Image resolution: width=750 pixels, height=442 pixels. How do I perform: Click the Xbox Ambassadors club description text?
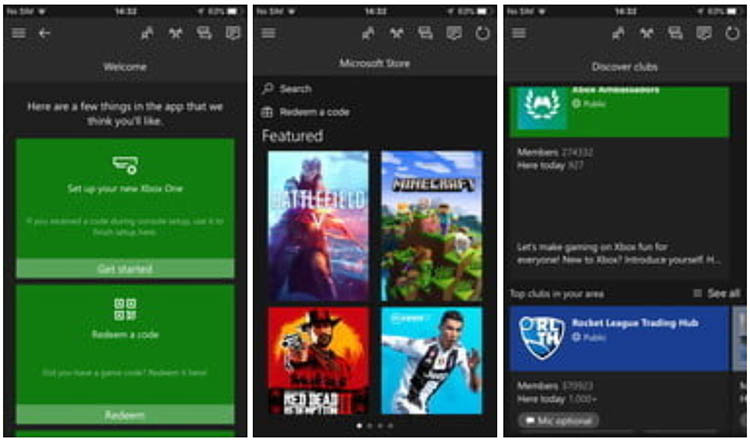(x=619, y=254)
